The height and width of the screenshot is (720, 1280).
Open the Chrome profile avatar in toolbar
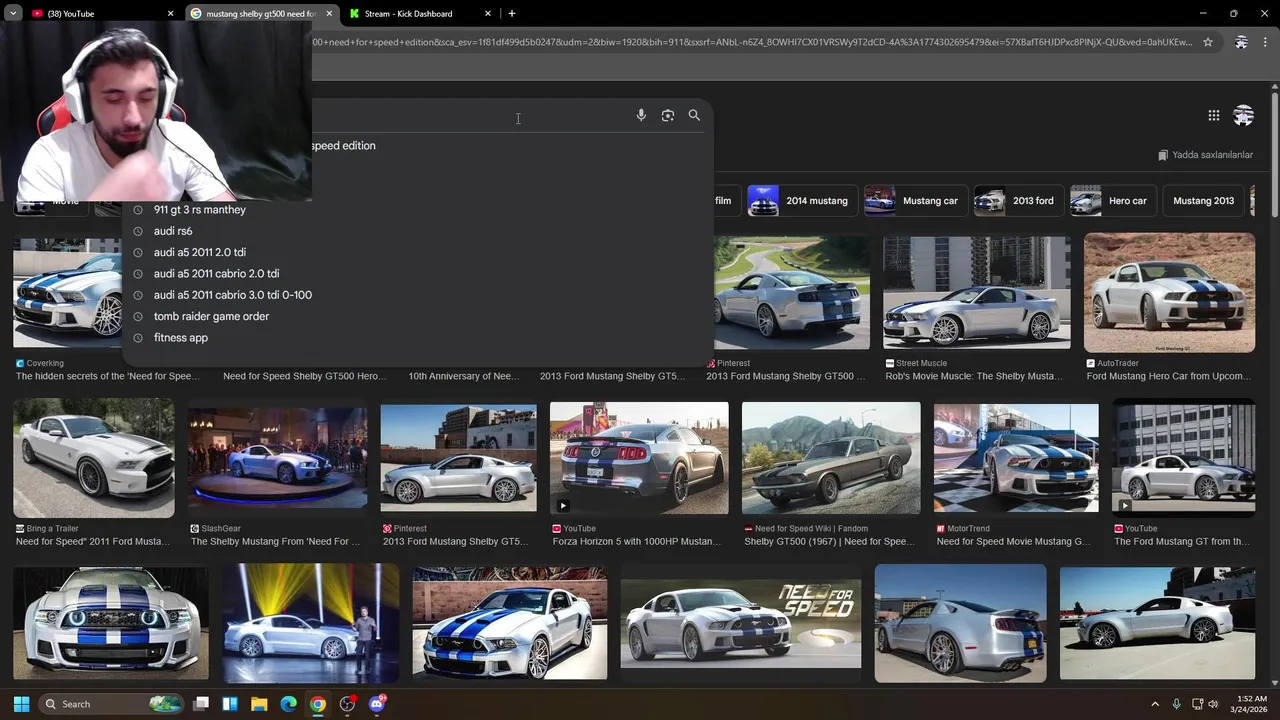click(1241, 42)
